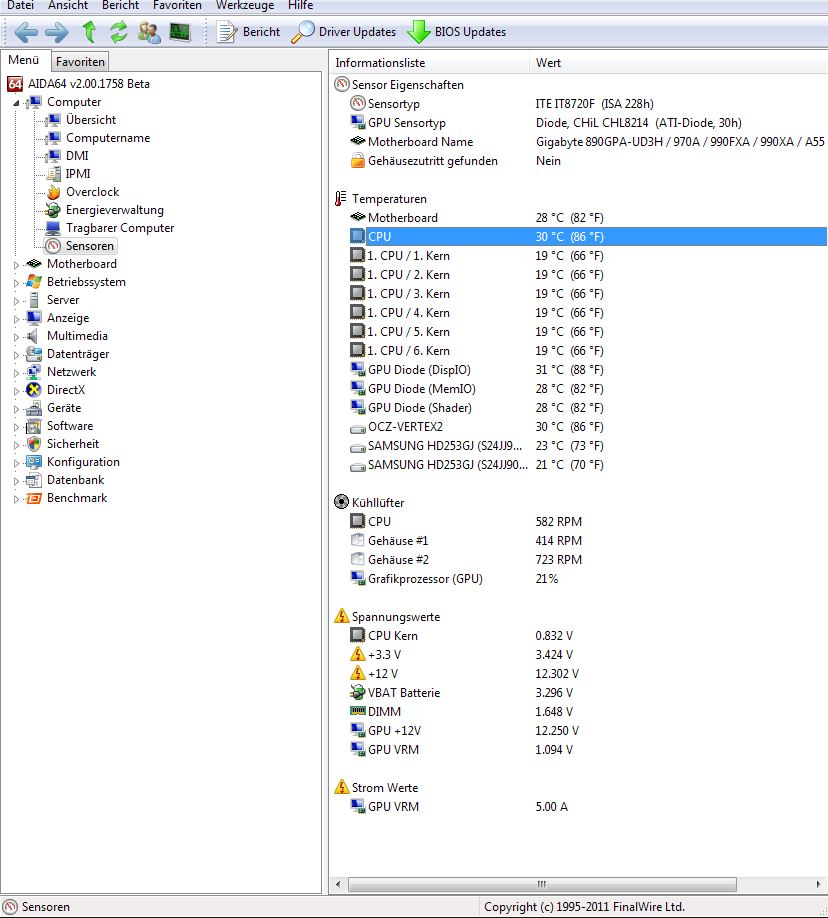This screenshot has height=918, width=828.
Task: Expand the Anzeige tree node
Action: coord(16,319)
